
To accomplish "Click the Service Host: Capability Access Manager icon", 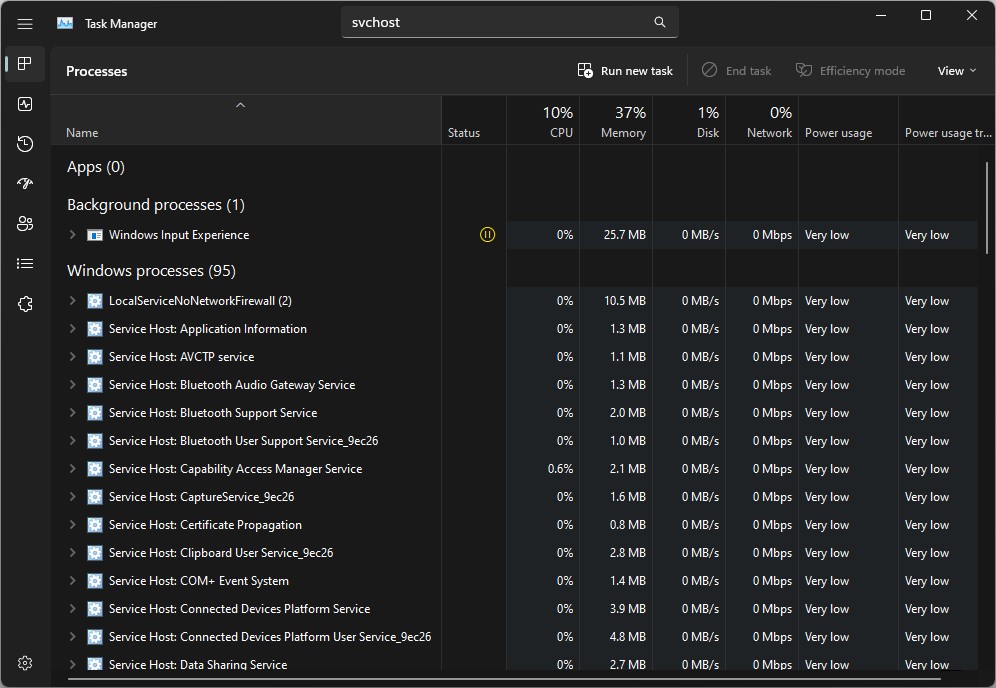I will click(x=95, y=469).
